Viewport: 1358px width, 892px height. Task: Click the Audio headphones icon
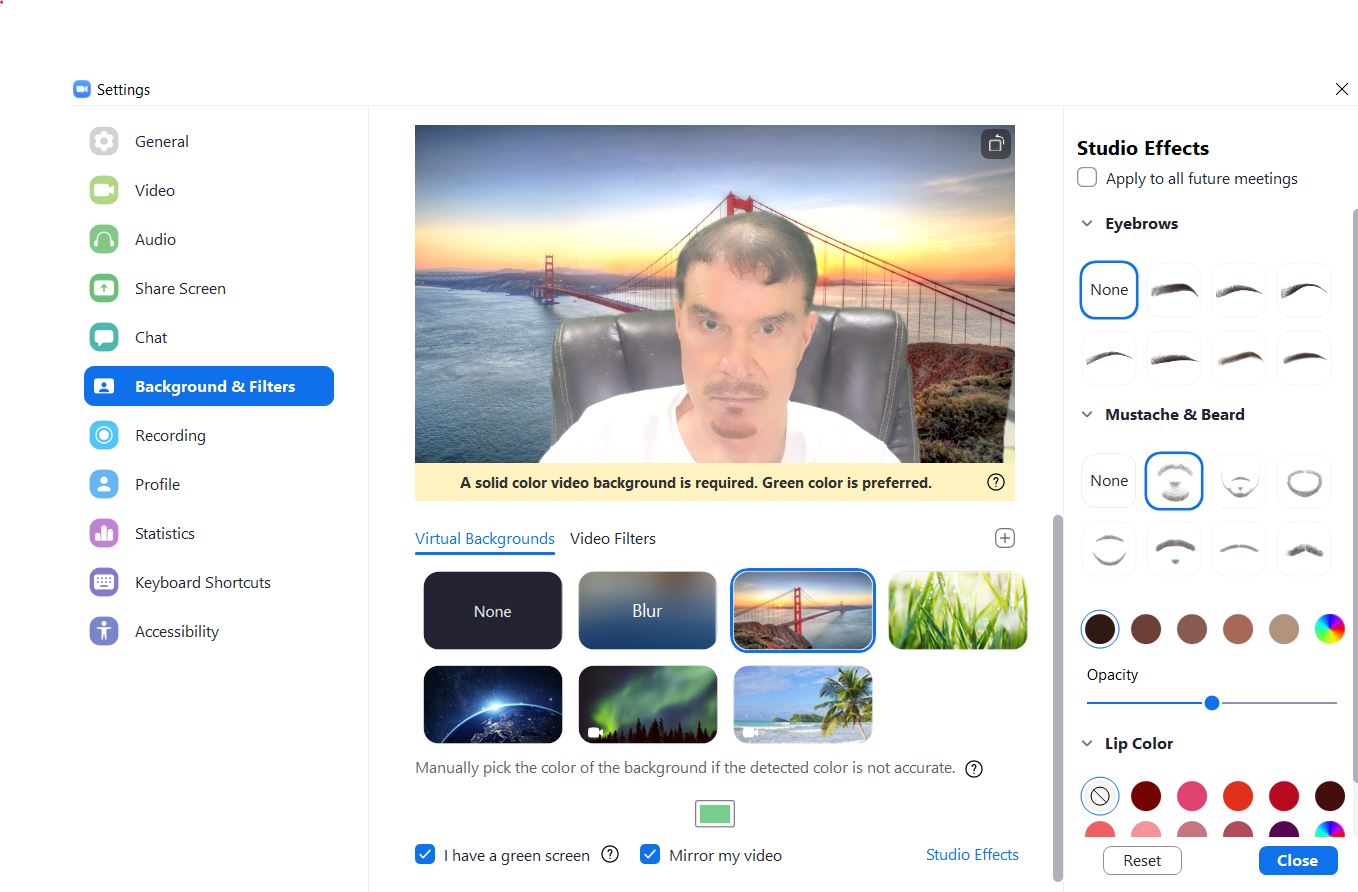click(x=104, y=239)
